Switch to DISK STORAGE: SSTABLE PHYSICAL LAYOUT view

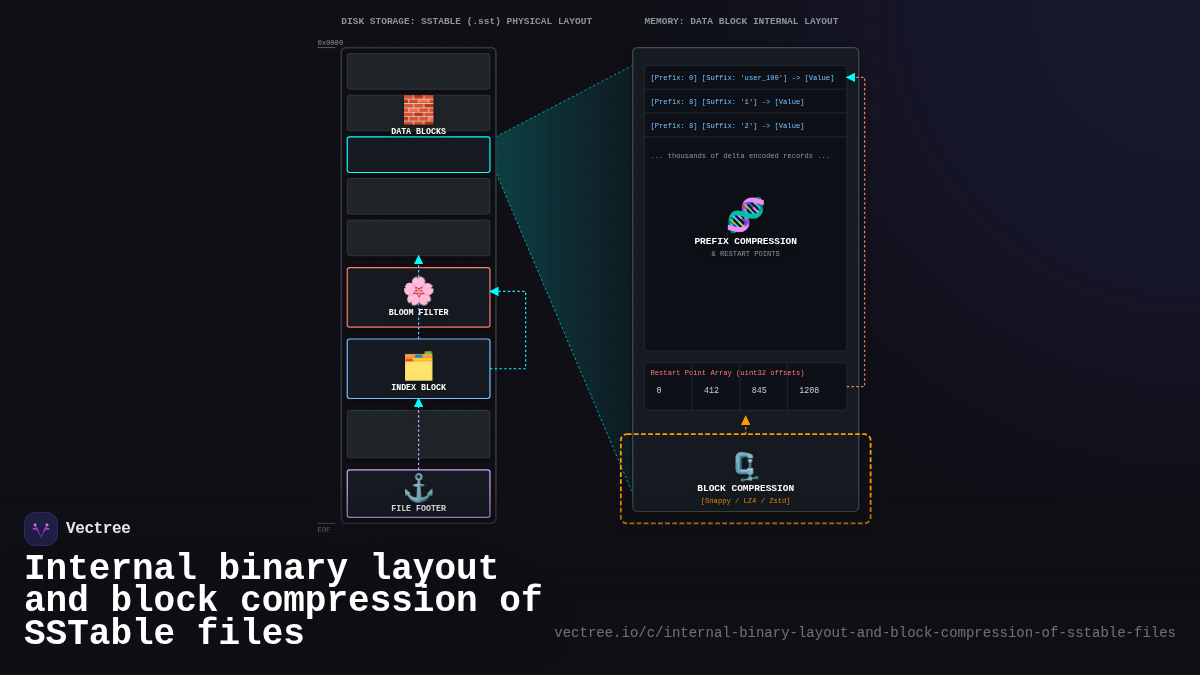pos(467,20)
